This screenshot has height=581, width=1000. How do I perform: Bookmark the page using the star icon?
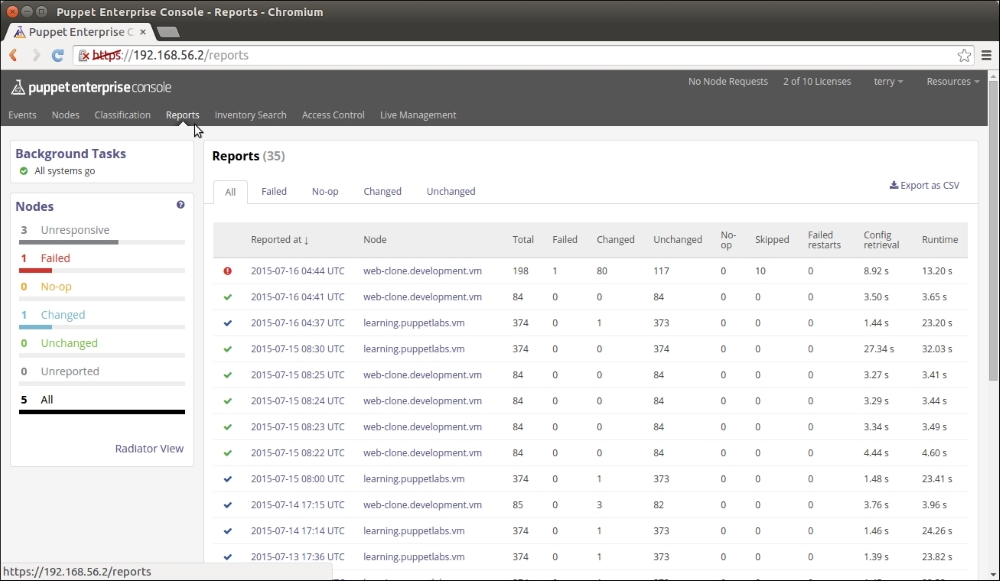964,56
